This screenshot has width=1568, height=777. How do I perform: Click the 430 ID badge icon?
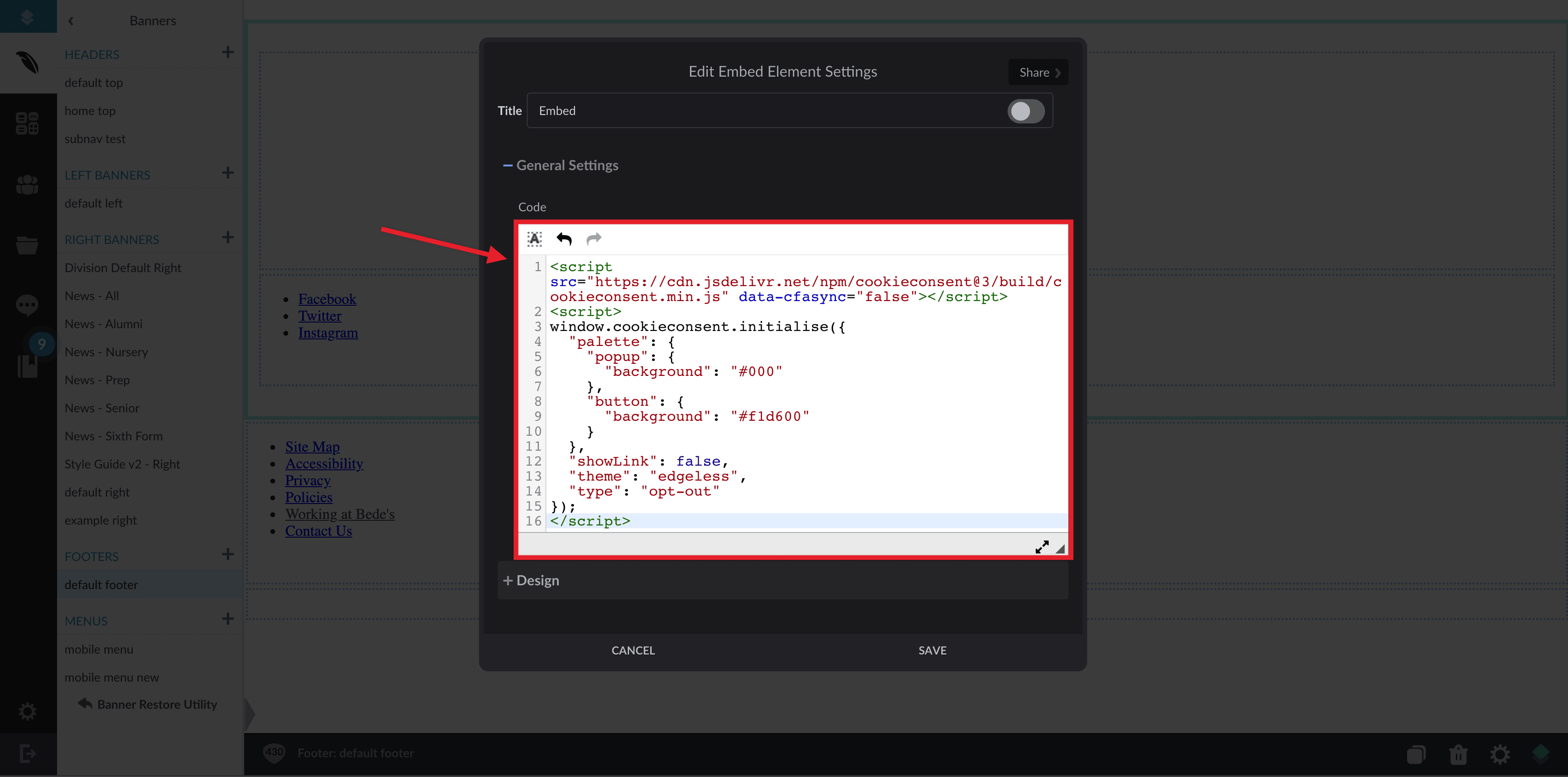tap(274, 753)
